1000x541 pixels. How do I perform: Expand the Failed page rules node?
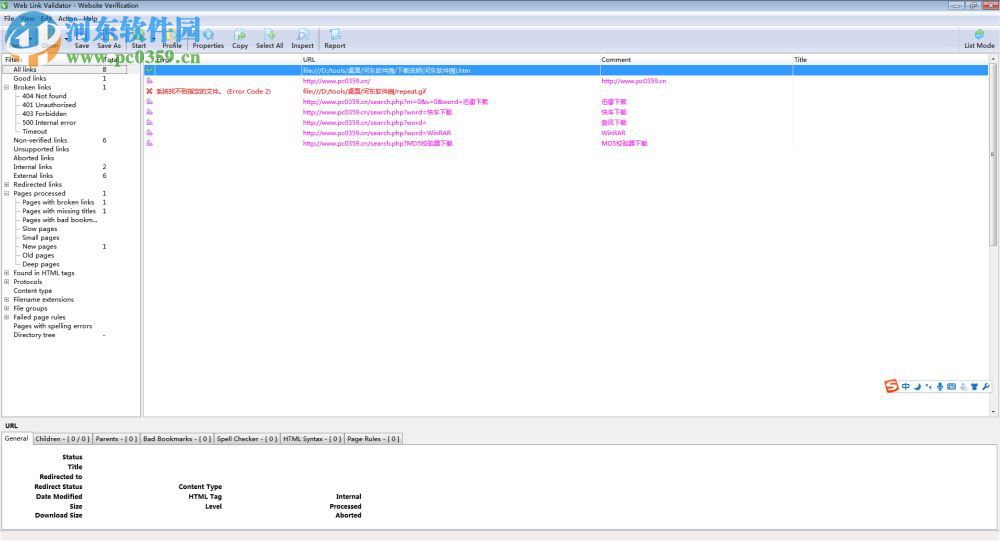pos(7,317)
